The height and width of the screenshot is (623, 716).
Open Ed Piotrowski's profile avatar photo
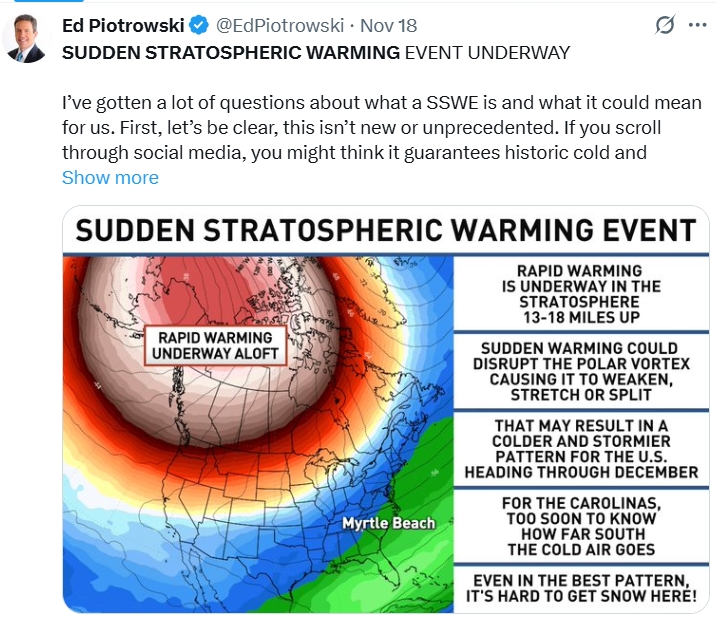(25, 39)
